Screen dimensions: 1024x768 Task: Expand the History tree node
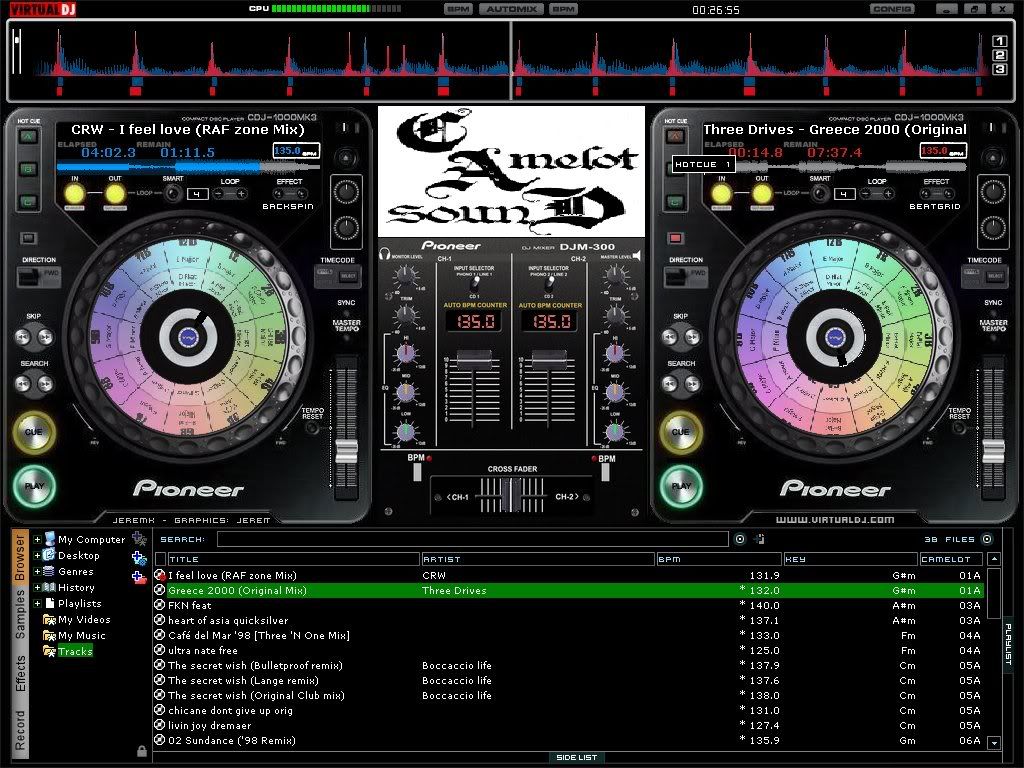coord(37,587)
